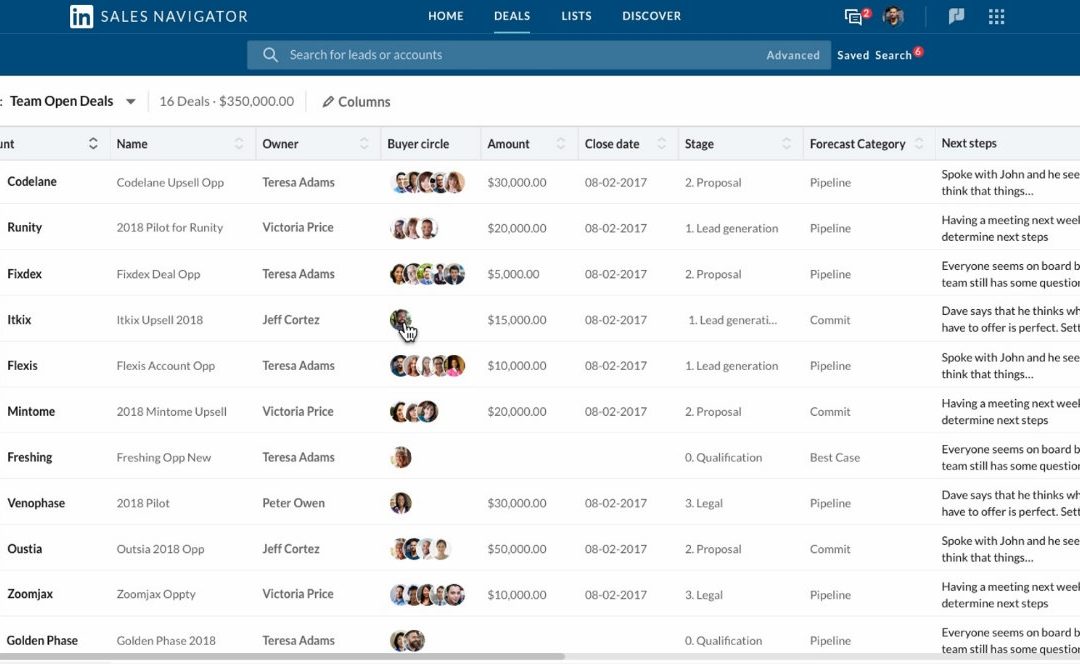Click owner Peter Owen
This screenshot has width=1080, height=664.
click(293, 503)
